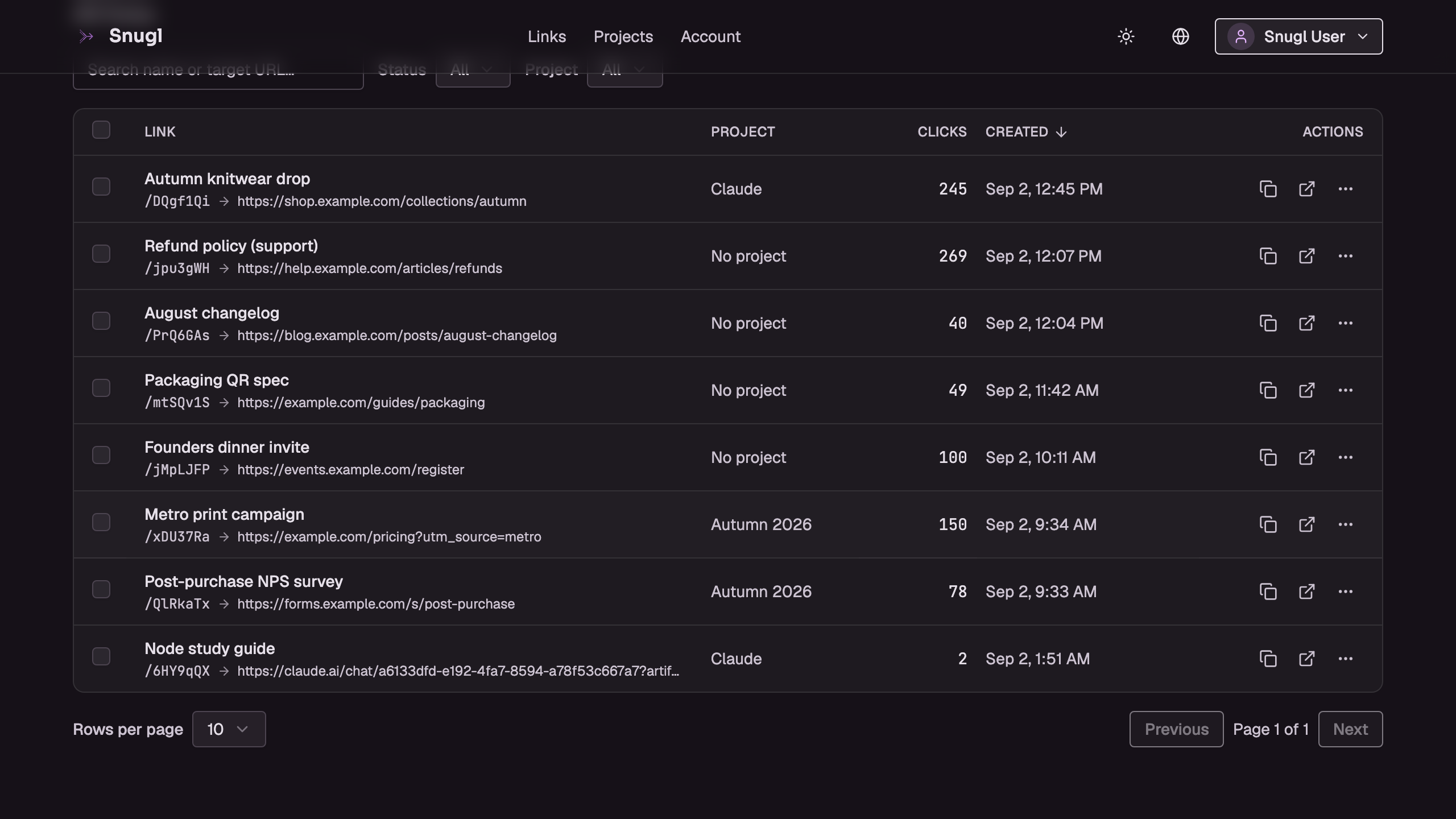Viewport: 1456px width, 819px height.
Task: Open Node study guide link externally
Action: tap(1307, 659)
